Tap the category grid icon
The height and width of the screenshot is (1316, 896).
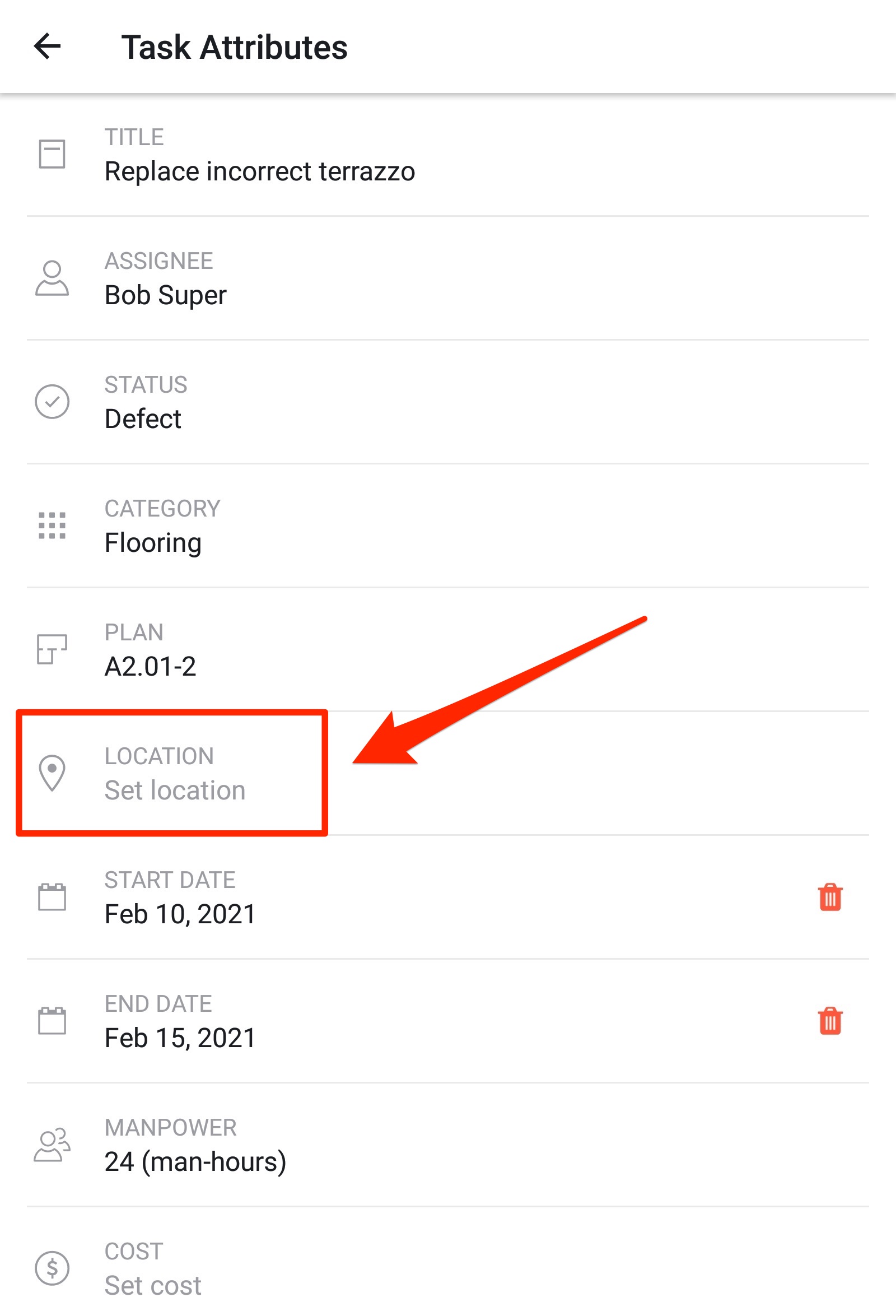click(x=52, y=526)
